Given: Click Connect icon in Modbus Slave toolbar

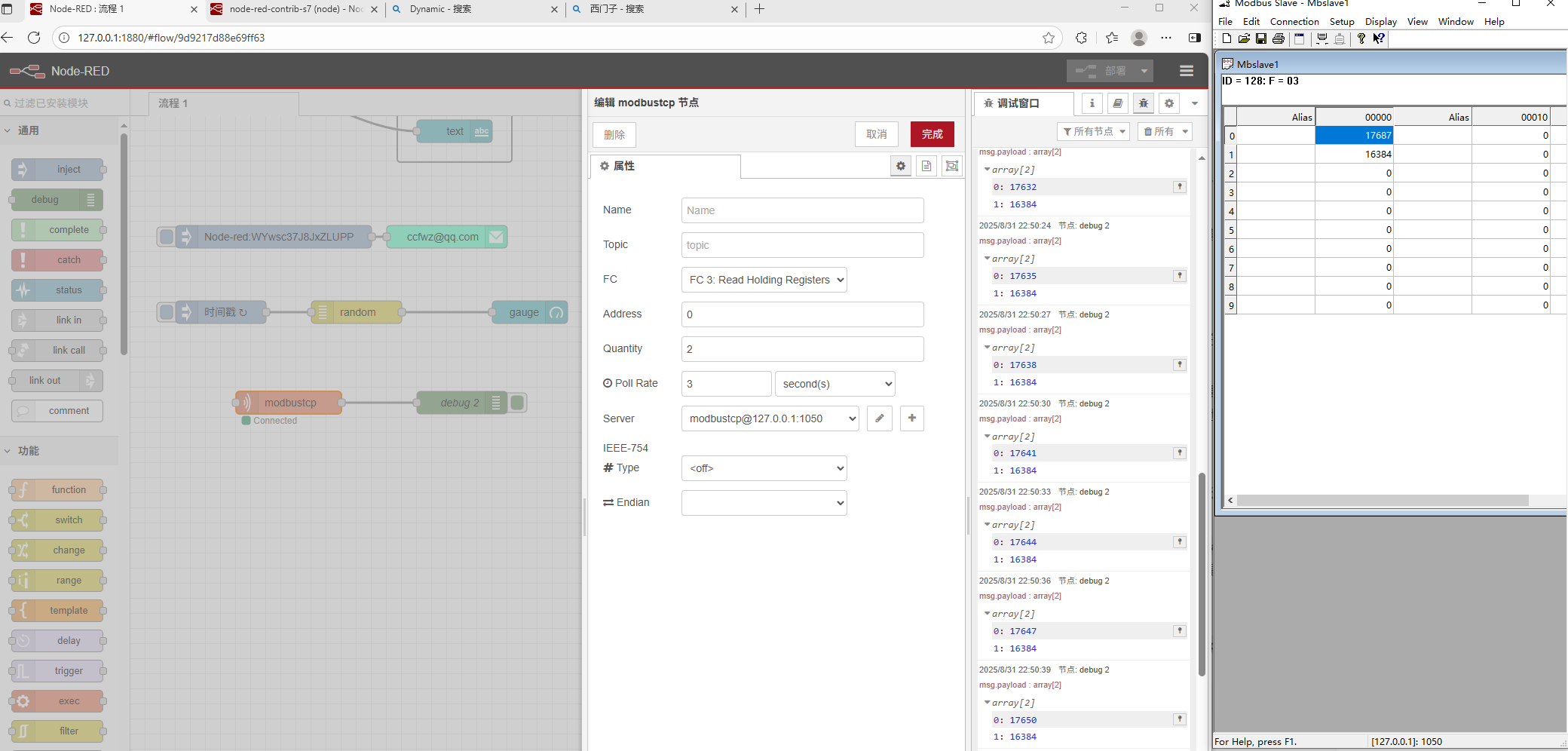Looking at the screenshot, I should [x=1322, y=38].
